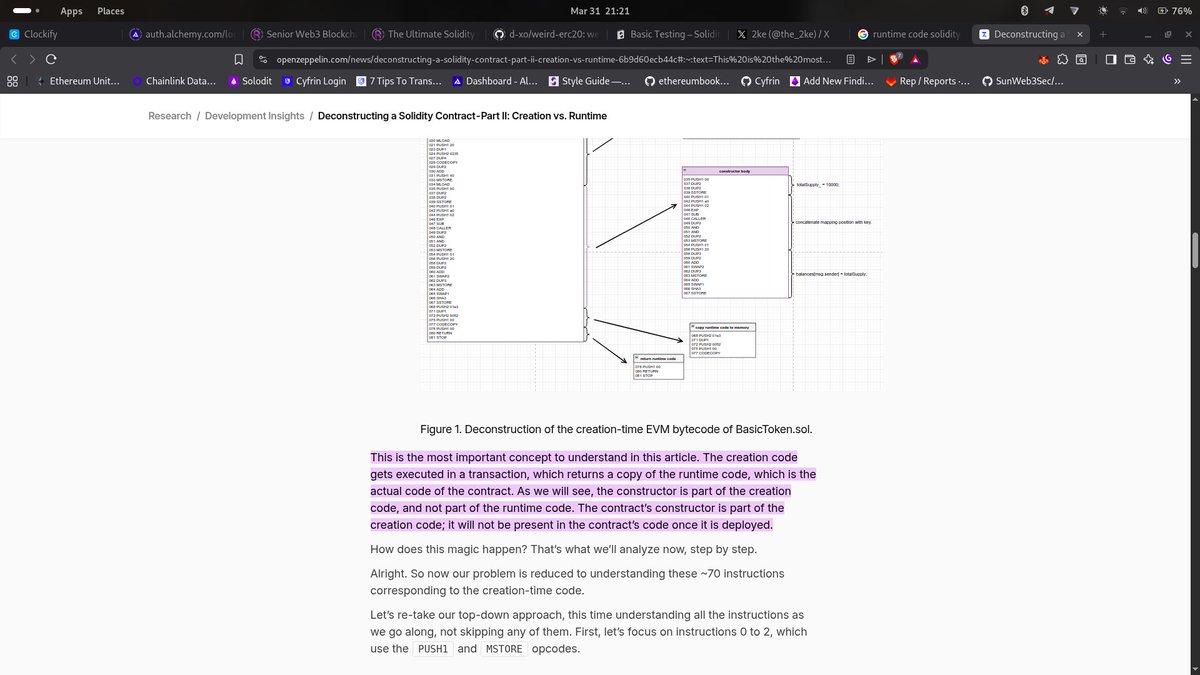Viewport: 1200px width, 675px height.
Task: Open reader mode icon in address bar
Action: coord(851,58)
